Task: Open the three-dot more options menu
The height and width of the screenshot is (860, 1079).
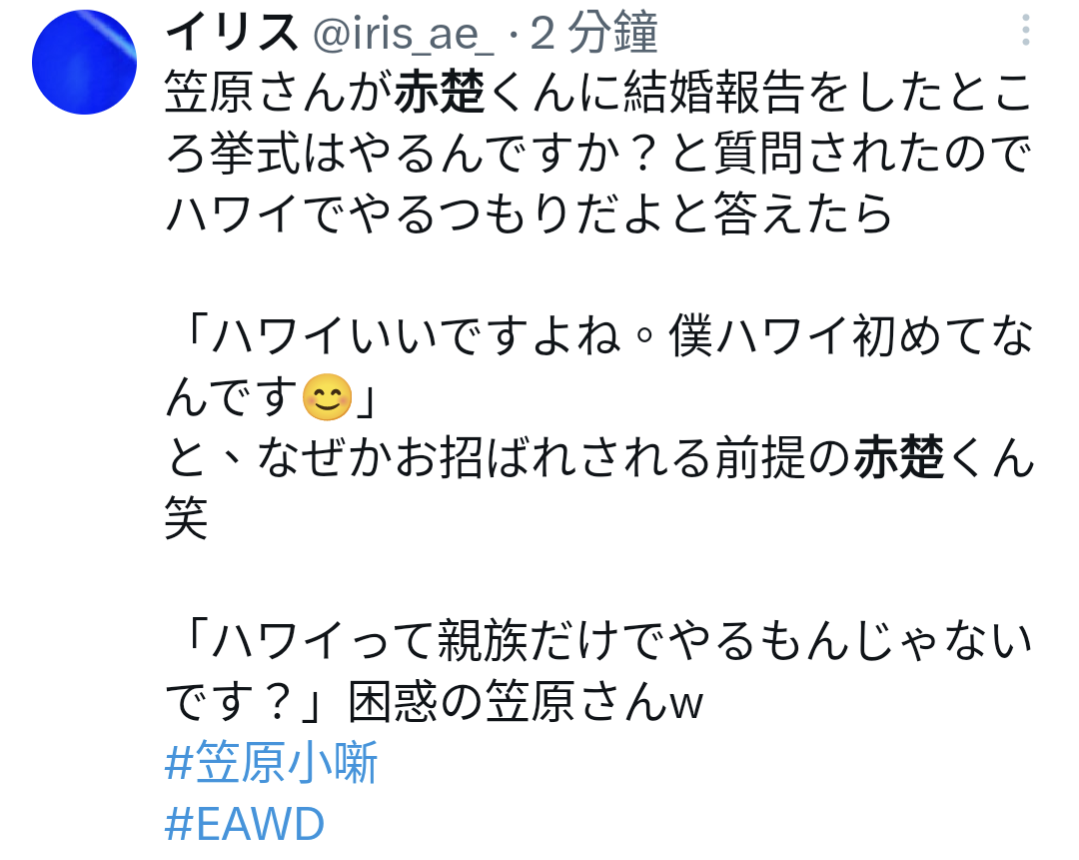Action: (1025, 30)
